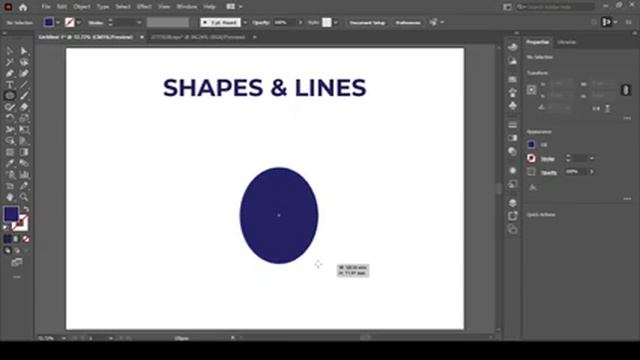Show more Appearance options
Viewport: 640px width, 360px height.
click(x=627, y=199)
